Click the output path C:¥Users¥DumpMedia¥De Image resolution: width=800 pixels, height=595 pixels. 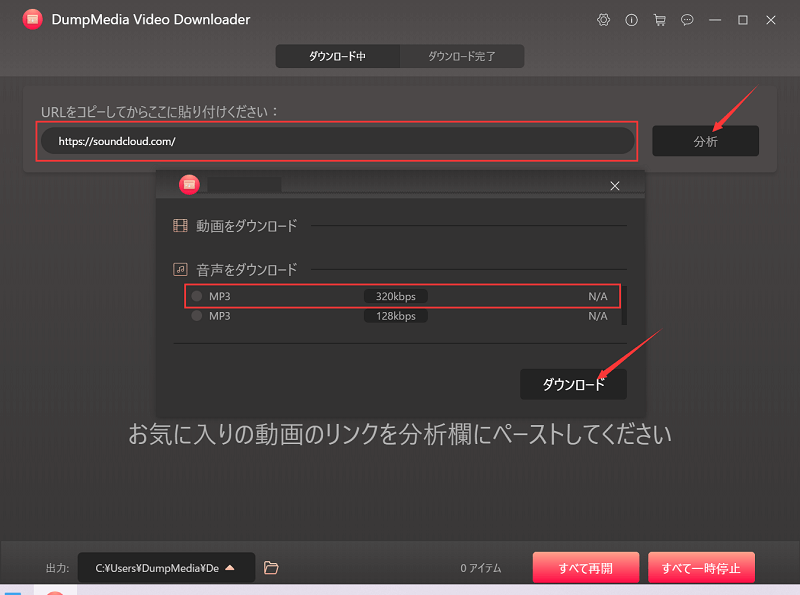click(157, 568)
